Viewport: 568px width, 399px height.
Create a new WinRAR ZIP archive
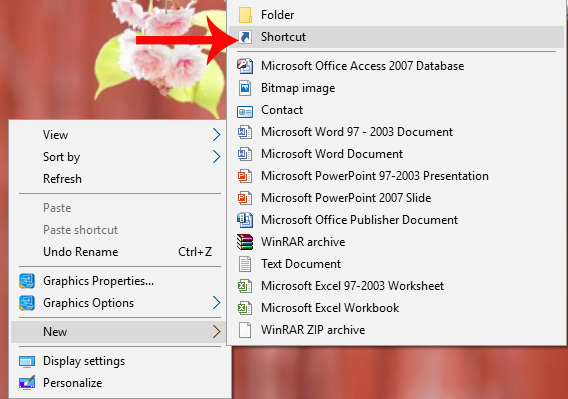pyautogui.click(x=396, y=330)
